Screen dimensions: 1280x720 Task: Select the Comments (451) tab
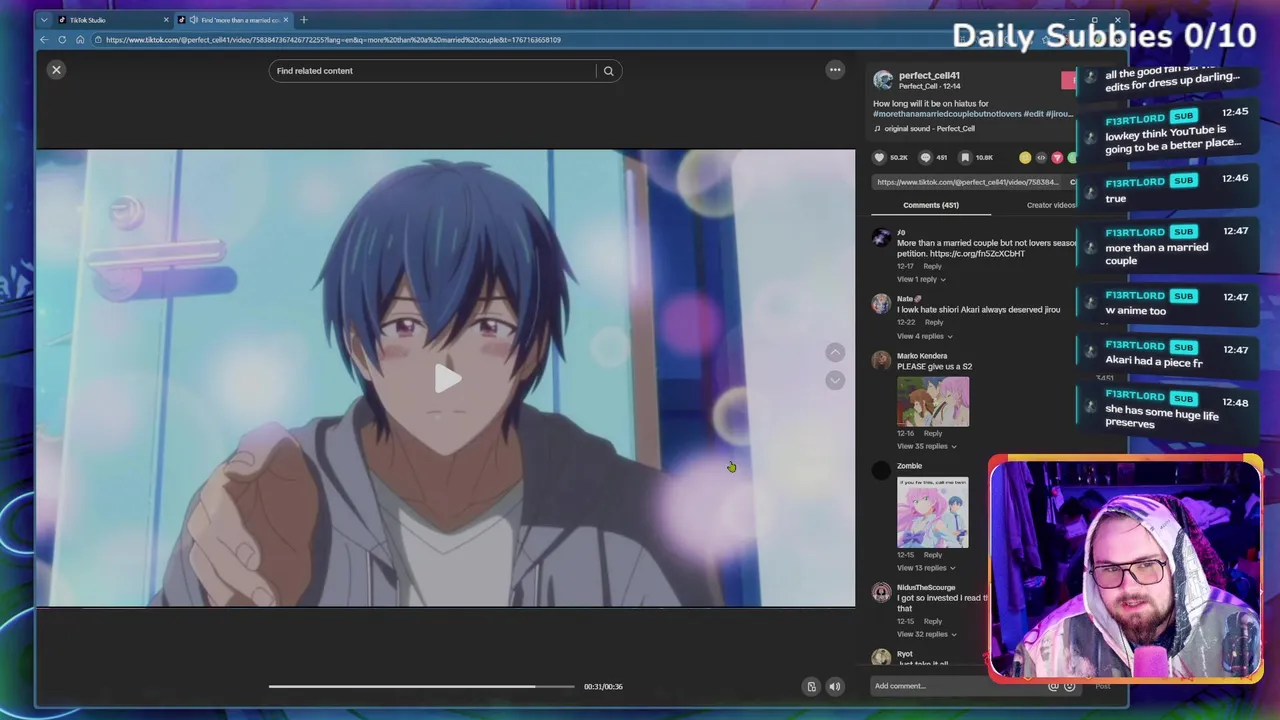(x=931, y=205)
